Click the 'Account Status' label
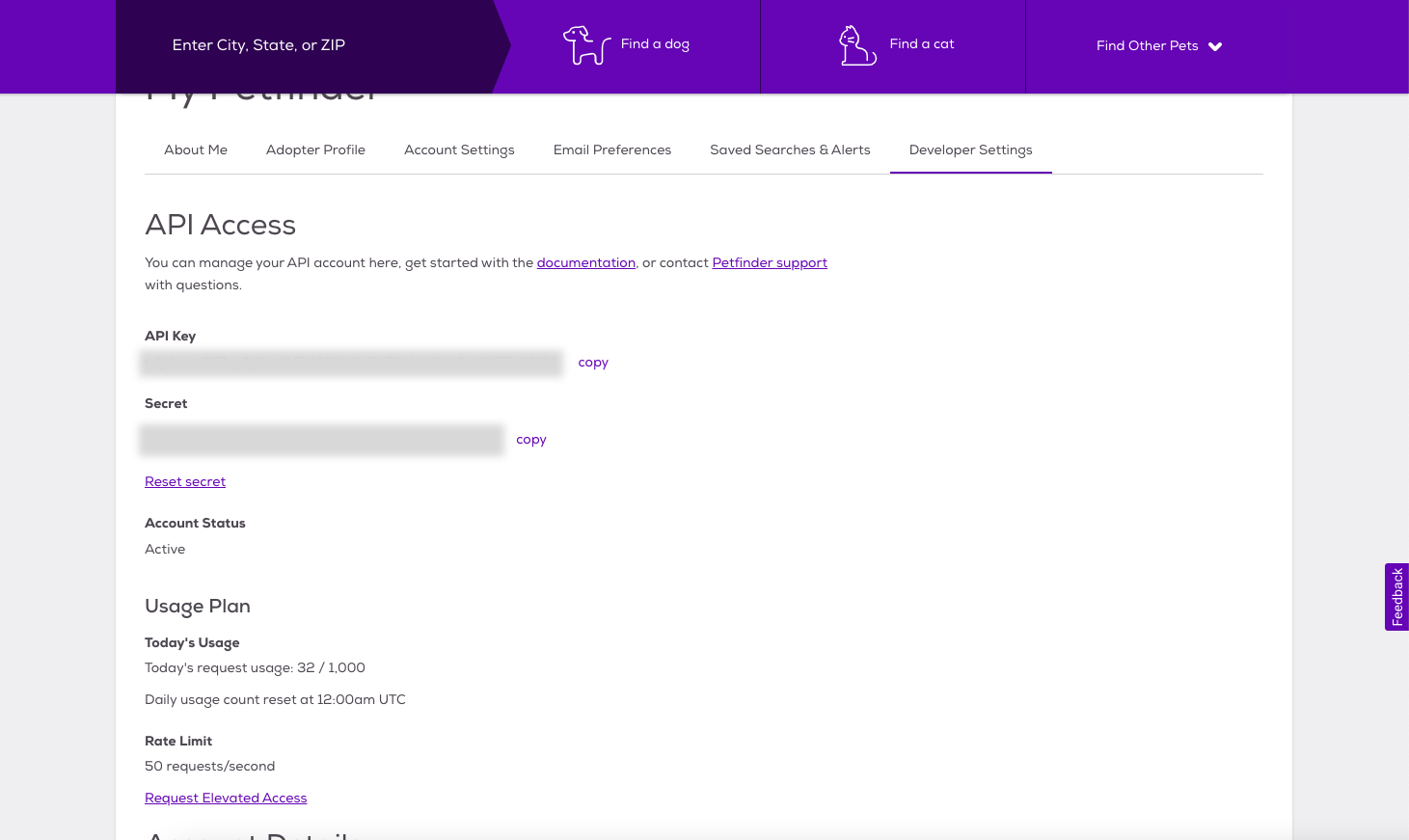 tap(195, 524)
